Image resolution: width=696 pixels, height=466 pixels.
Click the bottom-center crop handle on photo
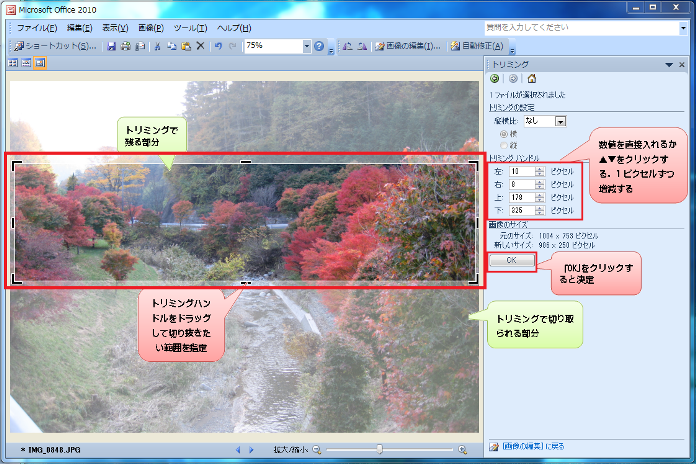(x=245, y=282)
